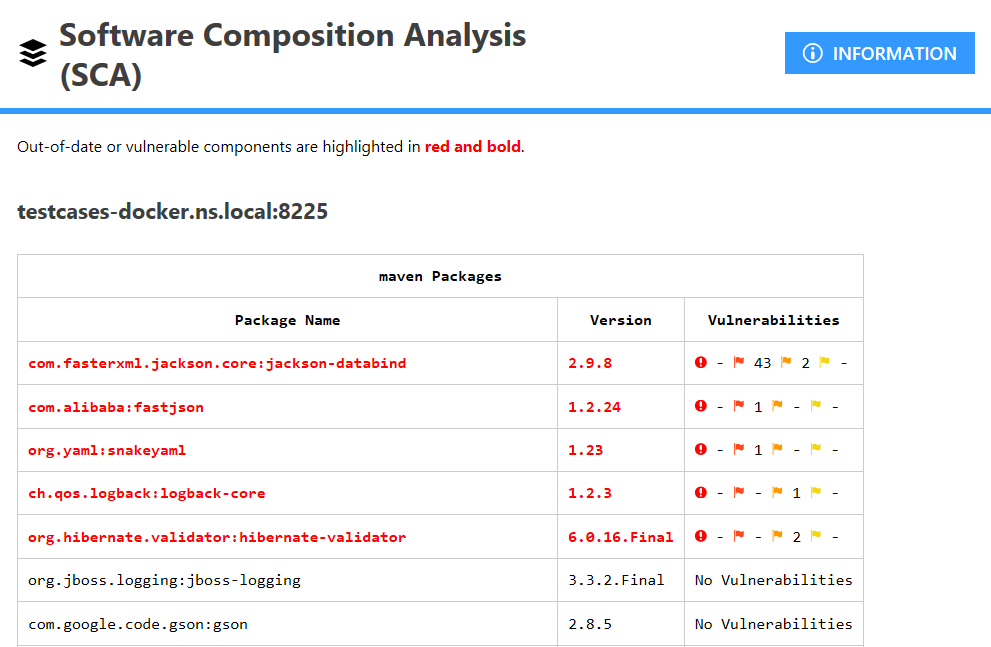Click the maven Packages table title
Screen dimensions: 991x647
click(x=440, y=275)
